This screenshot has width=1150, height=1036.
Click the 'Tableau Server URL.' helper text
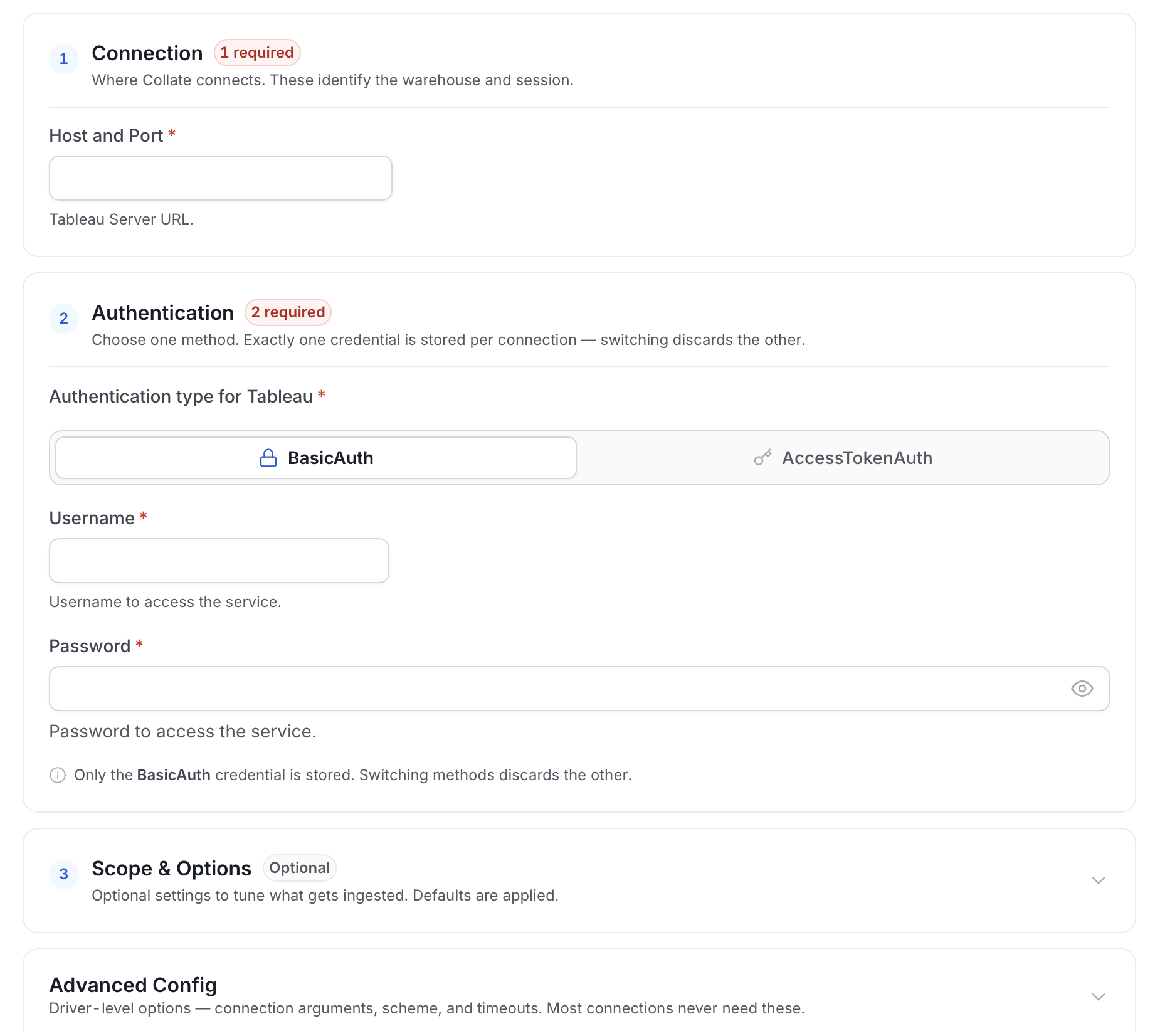click(121, 219)
